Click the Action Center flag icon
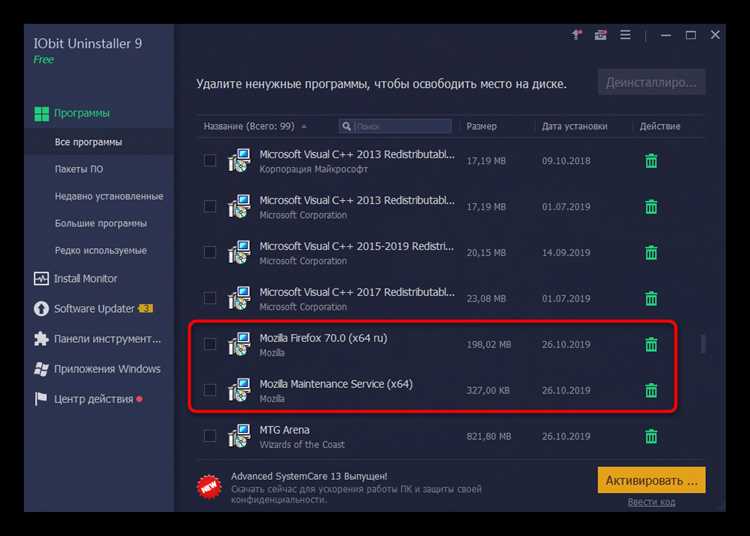Image resolution: width=750 pixels, height=536 pixels. [x=41, y=399]
